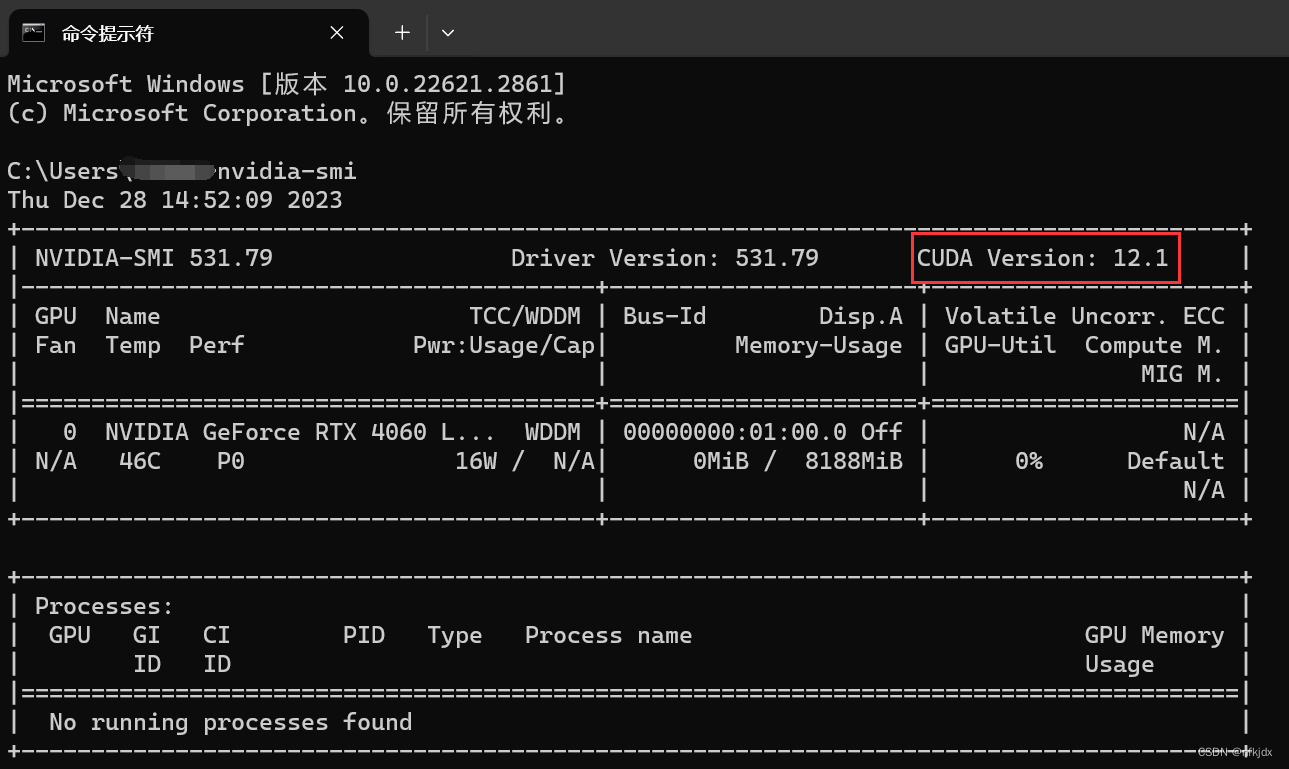Click the 'WDDM' value in GPU row
Image resolution: width=1289 pixels, height=769 pixels.
click(553, 432)
